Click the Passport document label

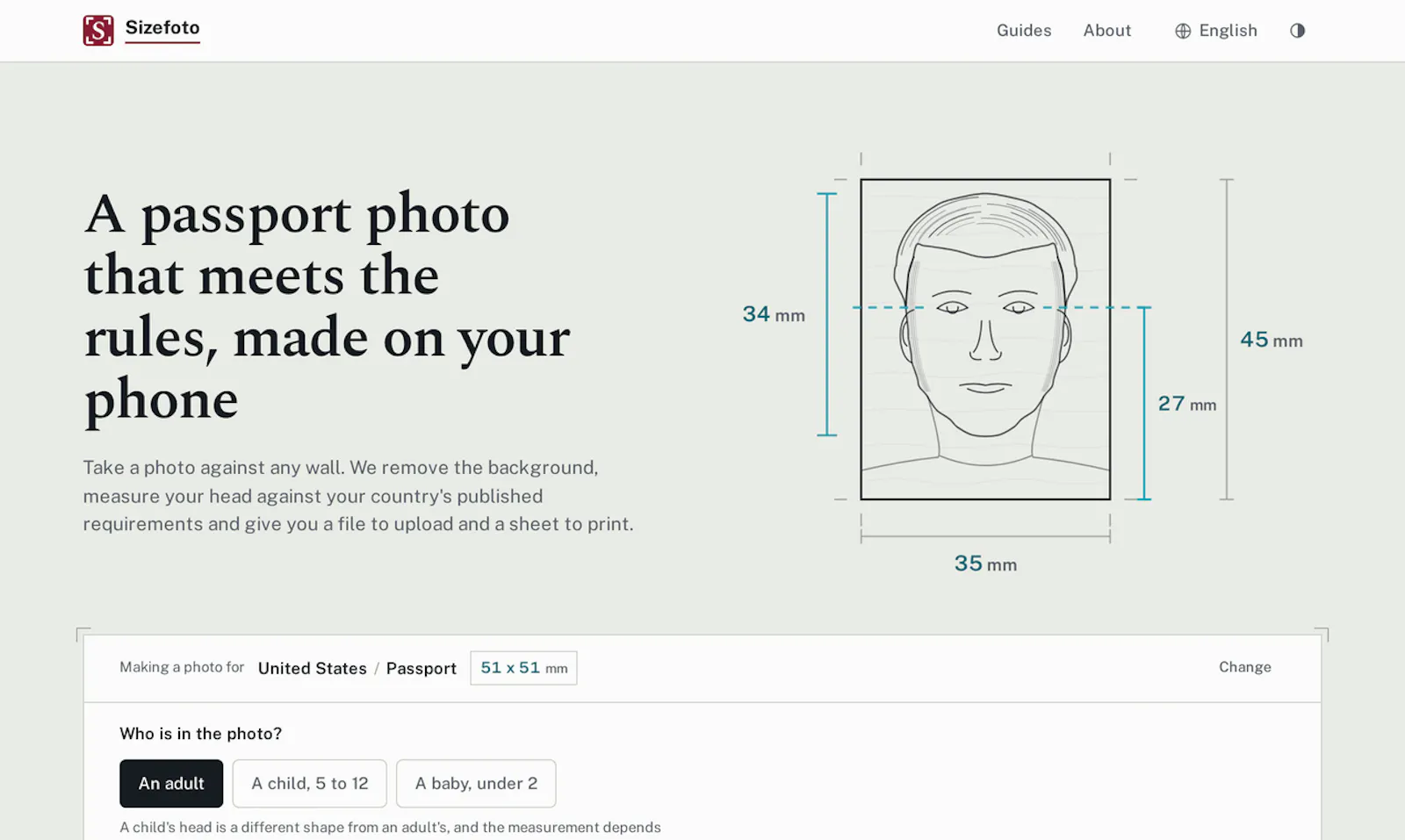point(421,669)
